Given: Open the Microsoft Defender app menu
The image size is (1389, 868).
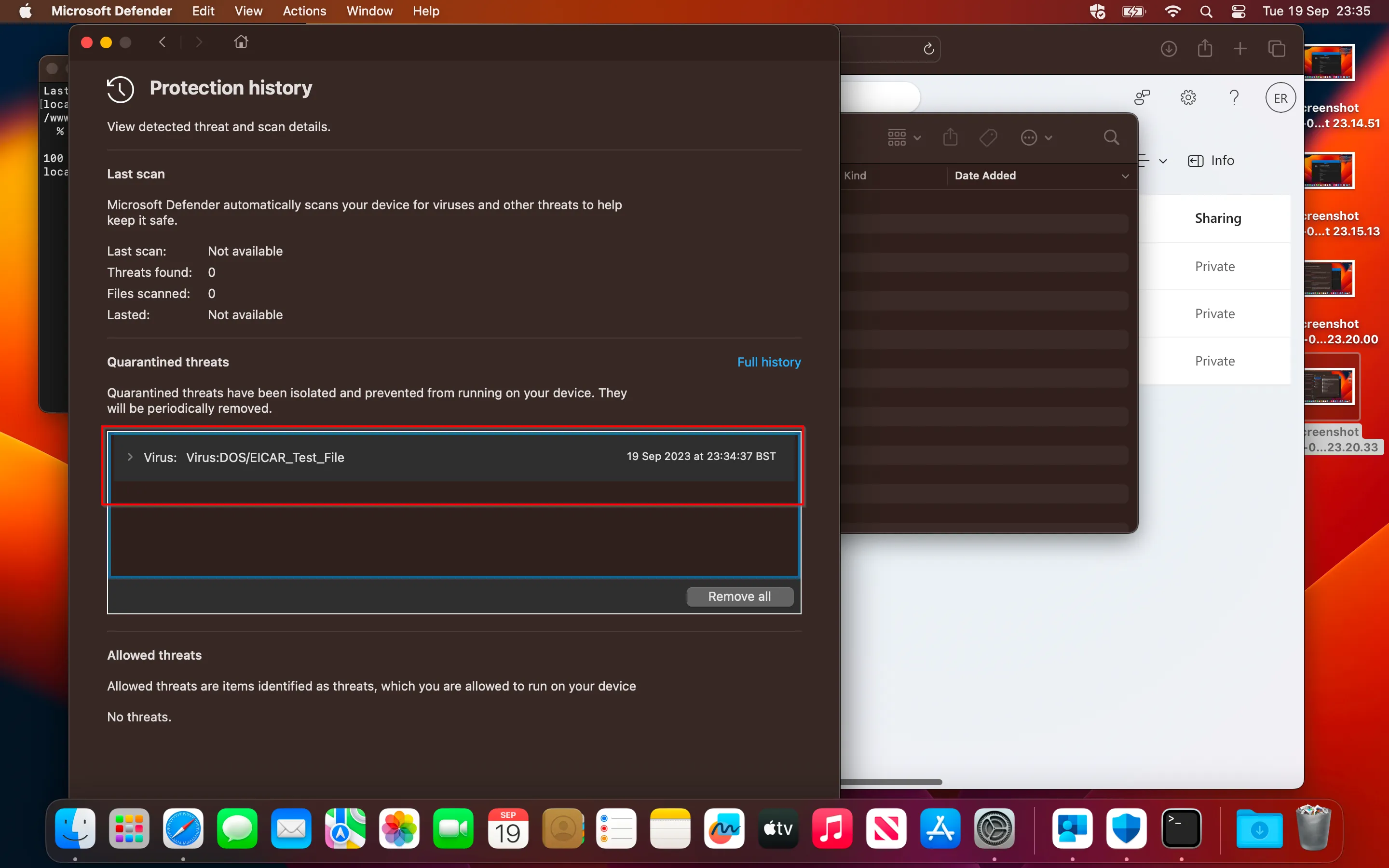Looking at the screenshot, I should click(x=111, y=11).
